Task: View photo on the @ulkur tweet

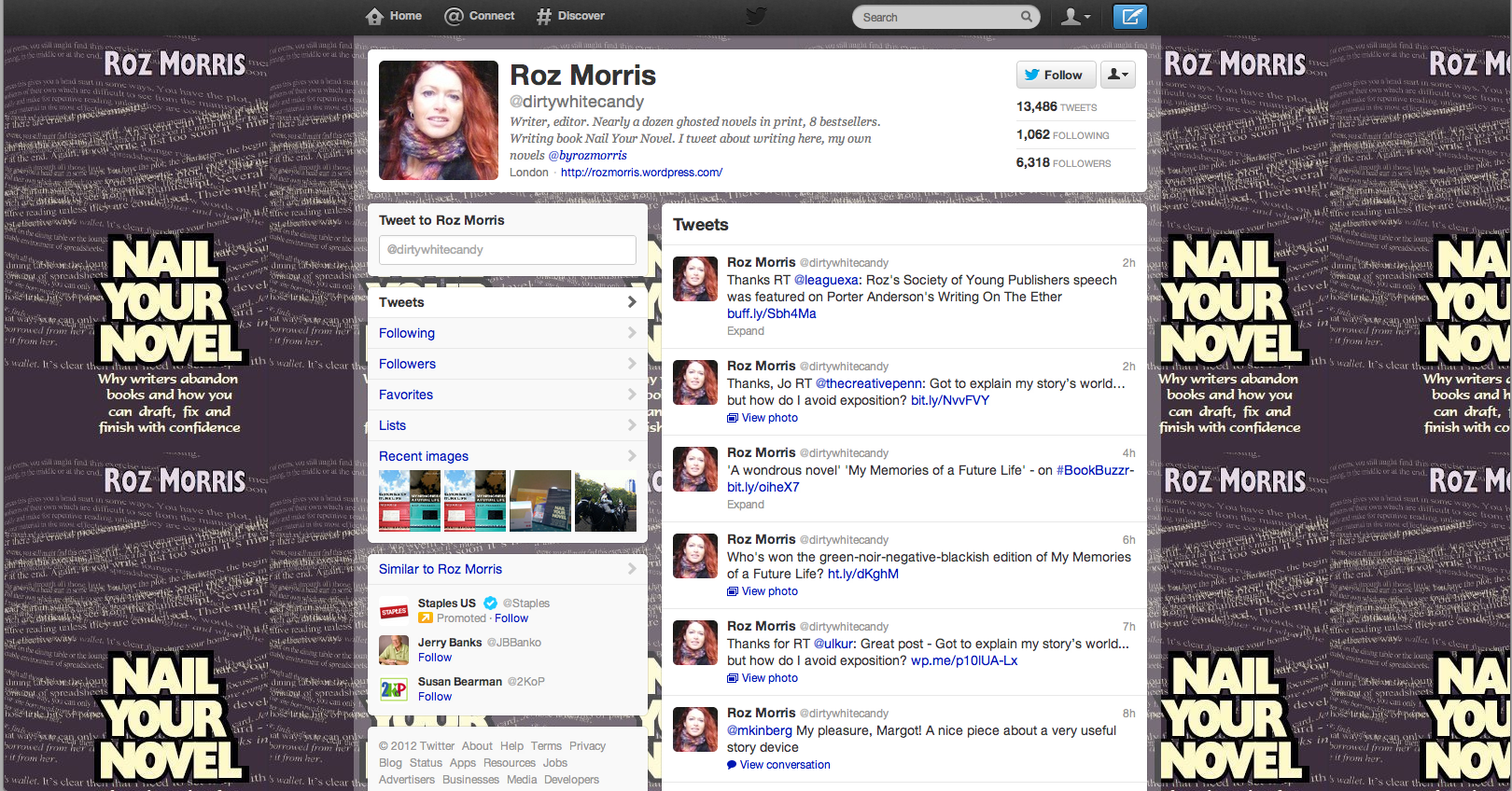Action: pos(763,678)
